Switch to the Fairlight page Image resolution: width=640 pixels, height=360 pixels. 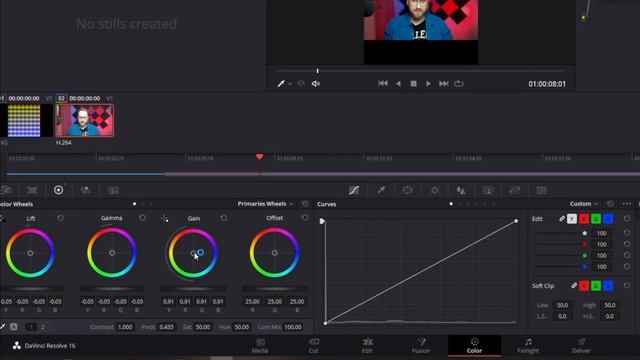coord(528,346)
